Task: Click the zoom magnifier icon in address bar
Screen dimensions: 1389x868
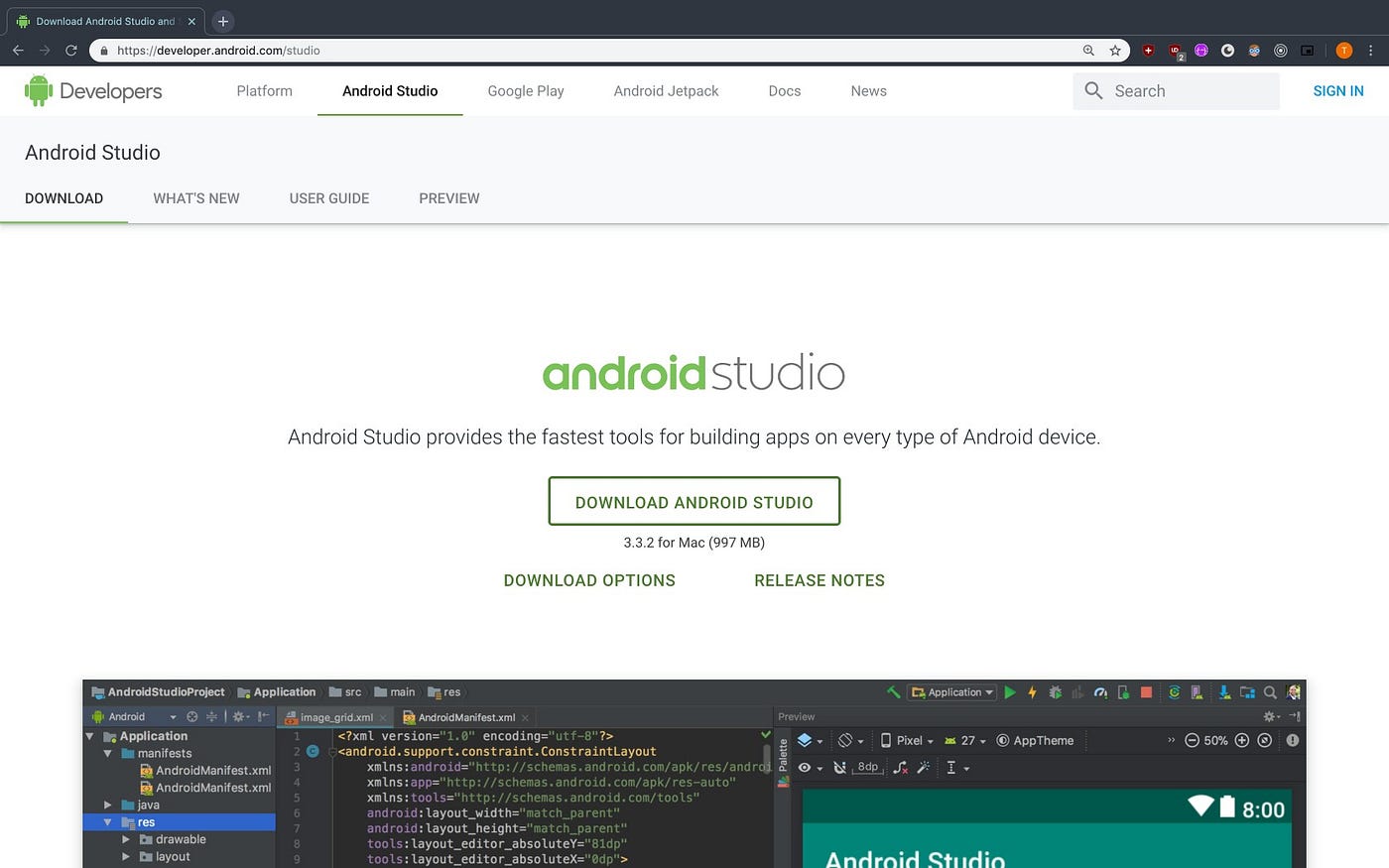Action: [1088, 51]
